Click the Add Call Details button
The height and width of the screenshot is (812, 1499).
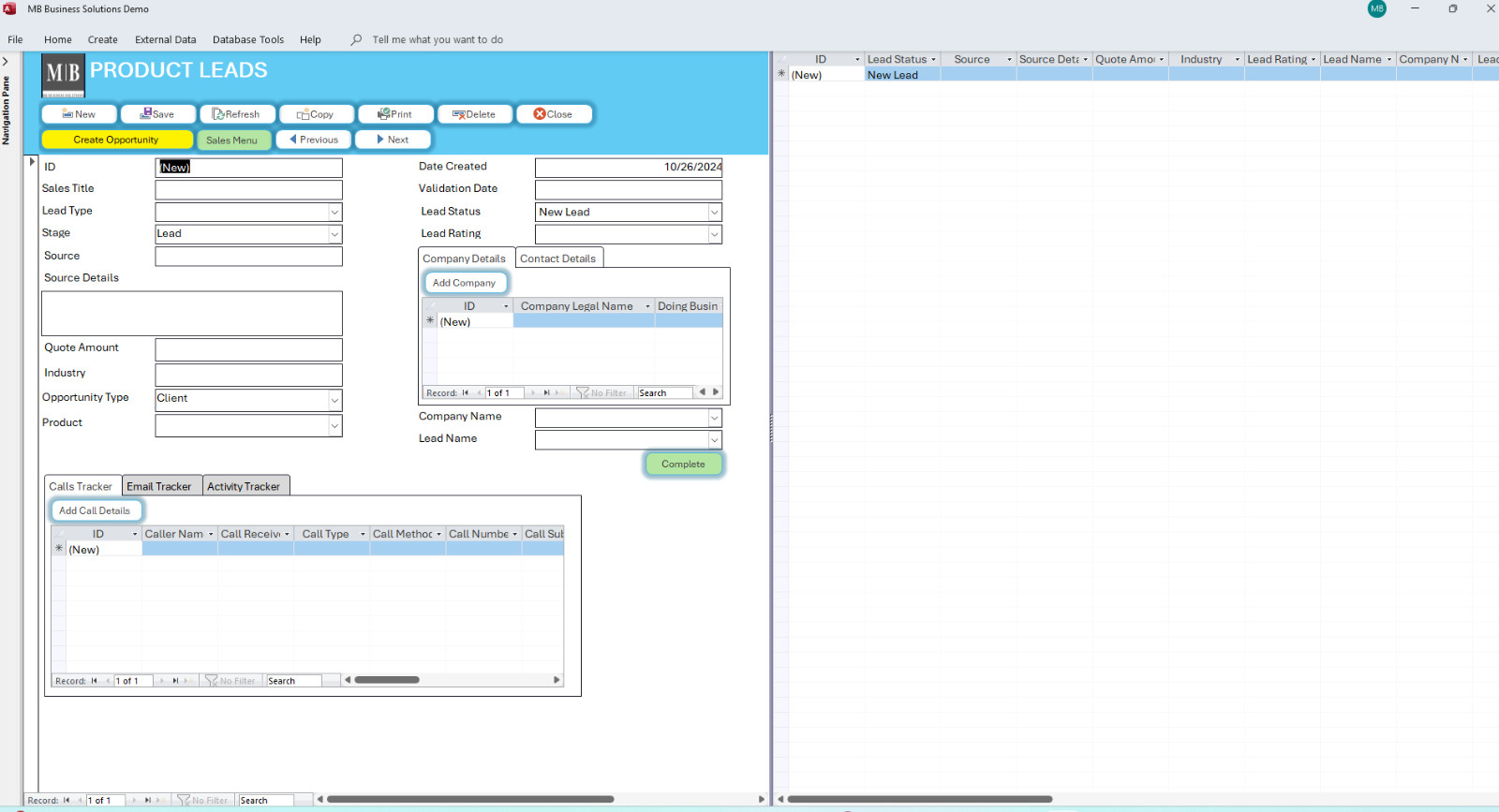click(96, 510)
